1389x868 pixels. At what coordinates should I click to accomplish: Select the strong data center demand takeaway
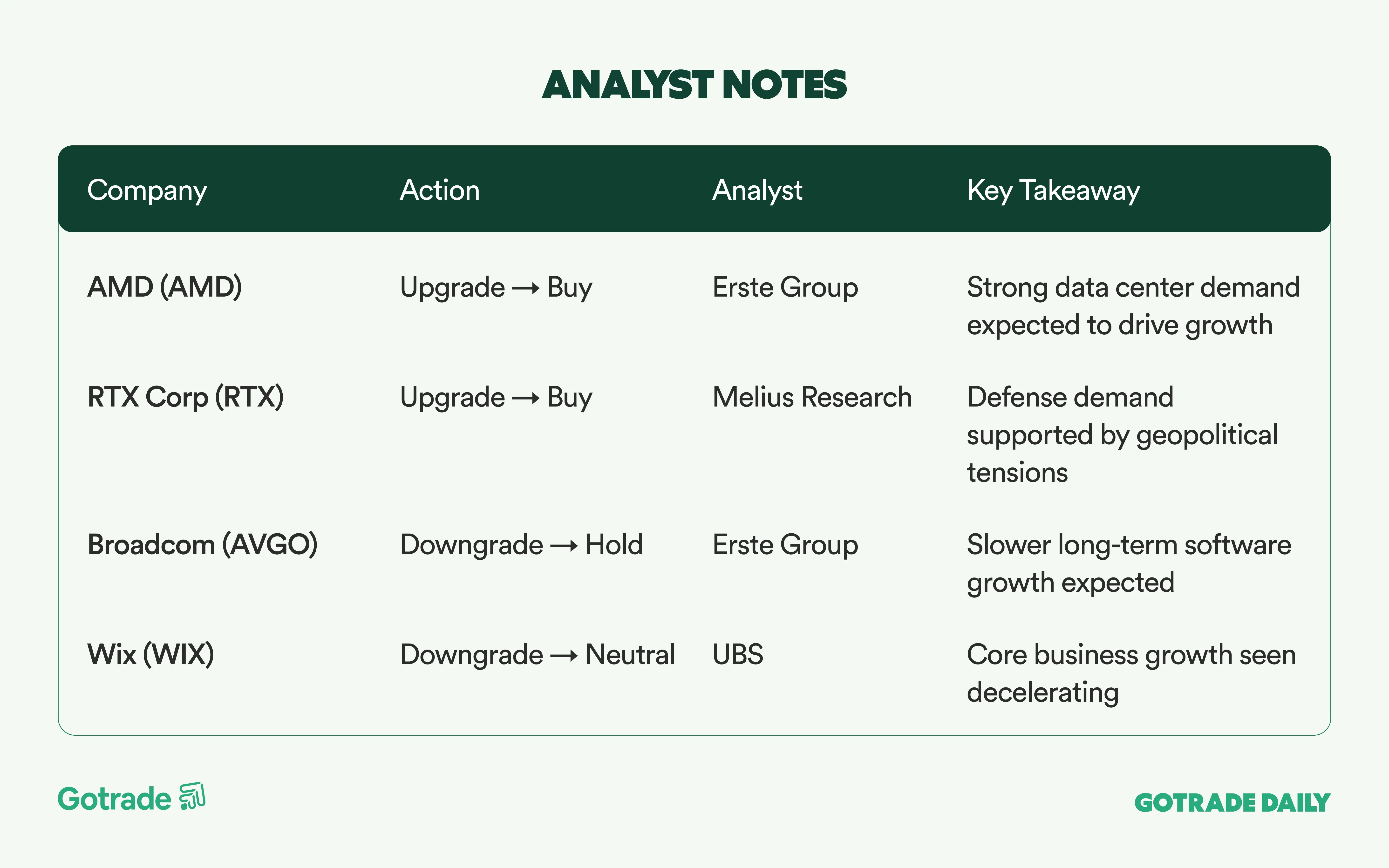point(1132,306)
